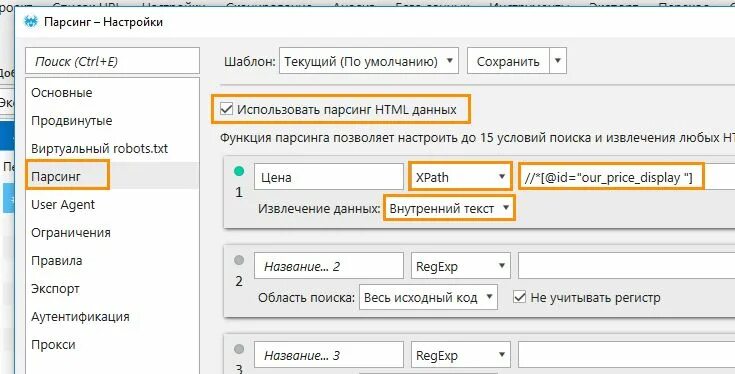Screen dimensions: 735x374
Task: Click the Сохранить button
Action: (x=508, y=61)
